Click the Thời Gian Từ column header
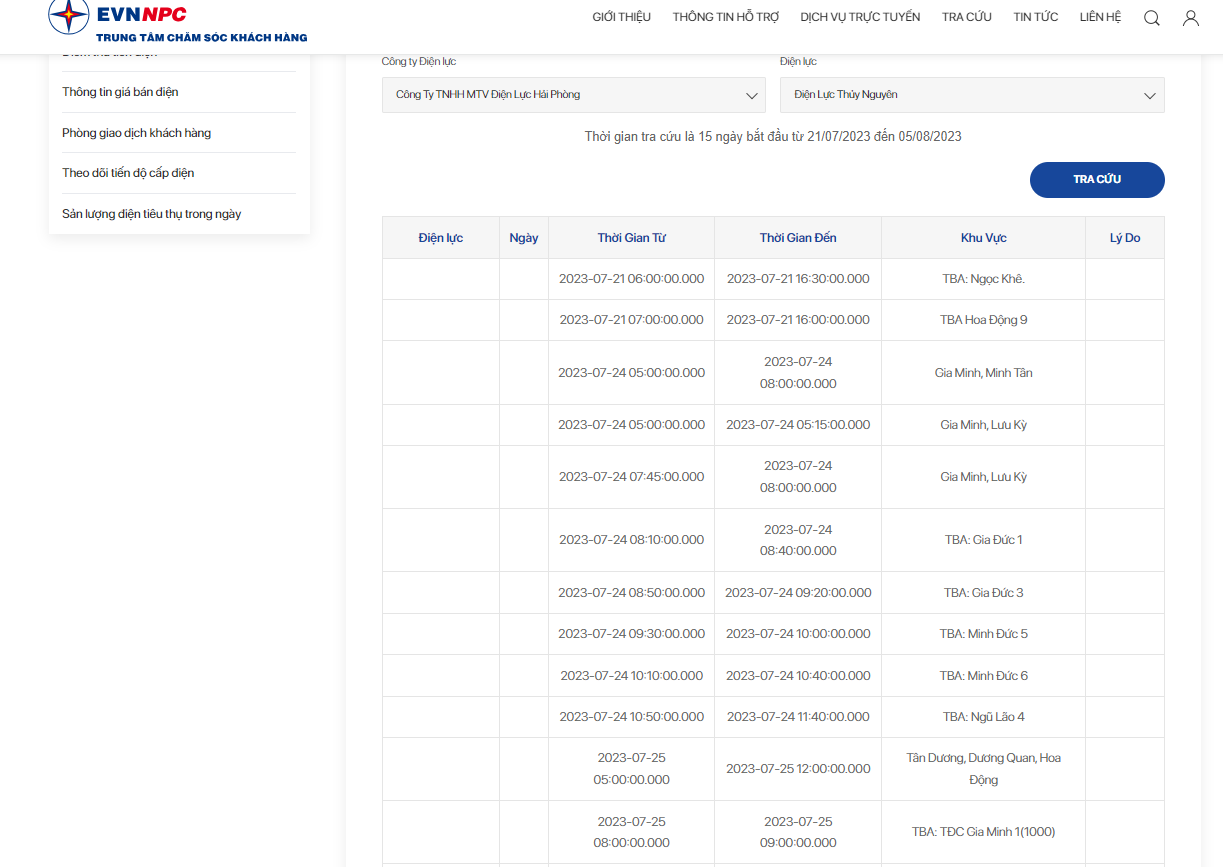 [632, 238]
